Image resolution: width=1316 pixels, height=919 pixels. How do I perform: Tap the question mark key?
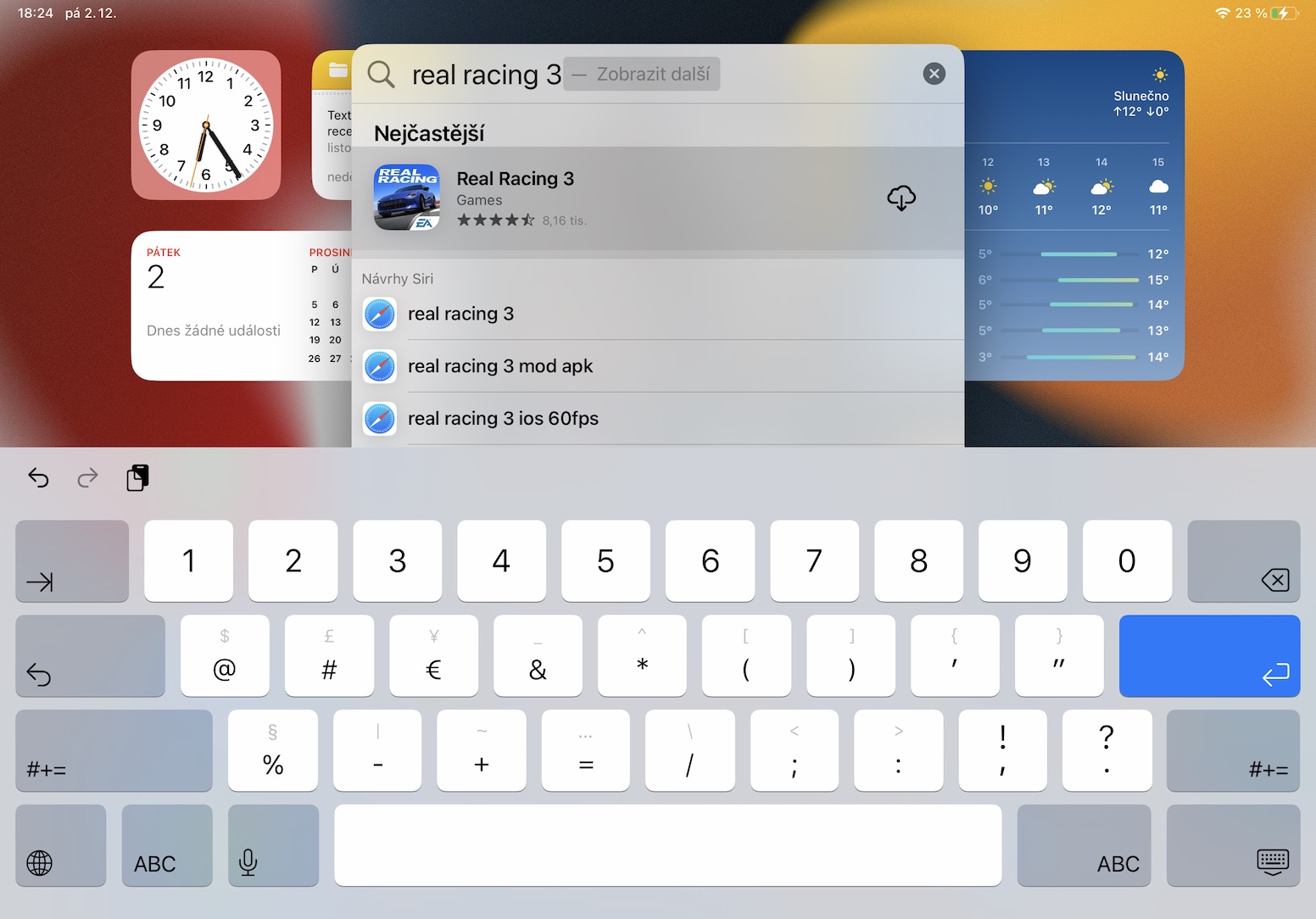tap(1107, 751)
